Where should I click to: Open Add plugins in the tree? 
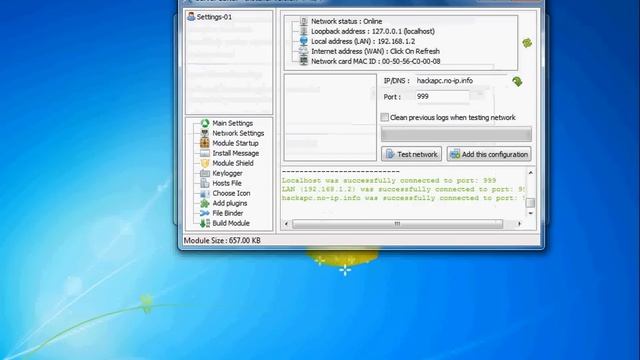point(230,203)
